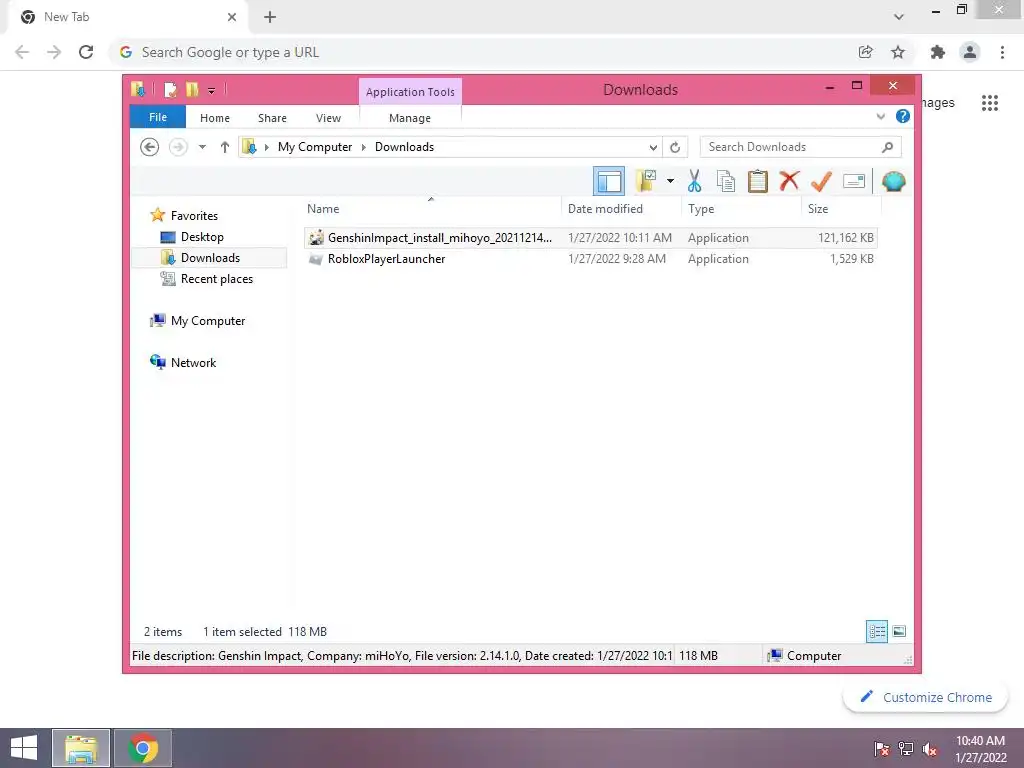Click the clipboard Paste icon
1024x768 pixels.
click(758, 181)
